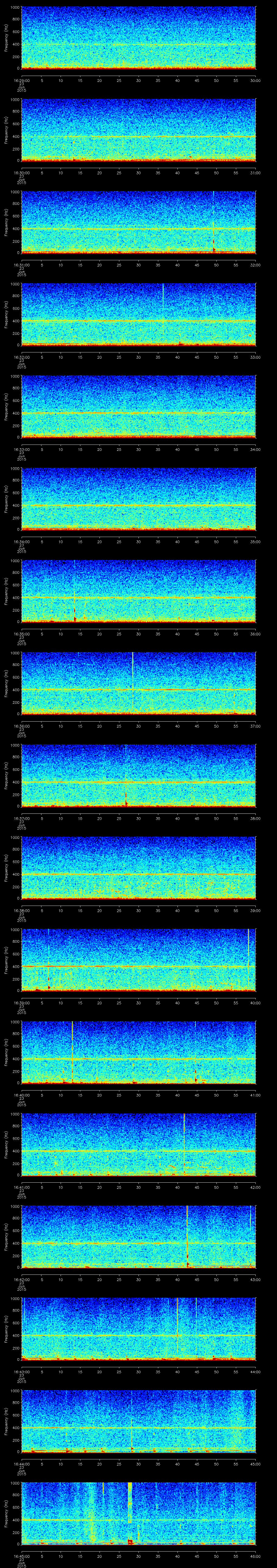The image size is (277, 1568).
Task: Click the 16:45:00 start time label
Action: coord(21,1557)
